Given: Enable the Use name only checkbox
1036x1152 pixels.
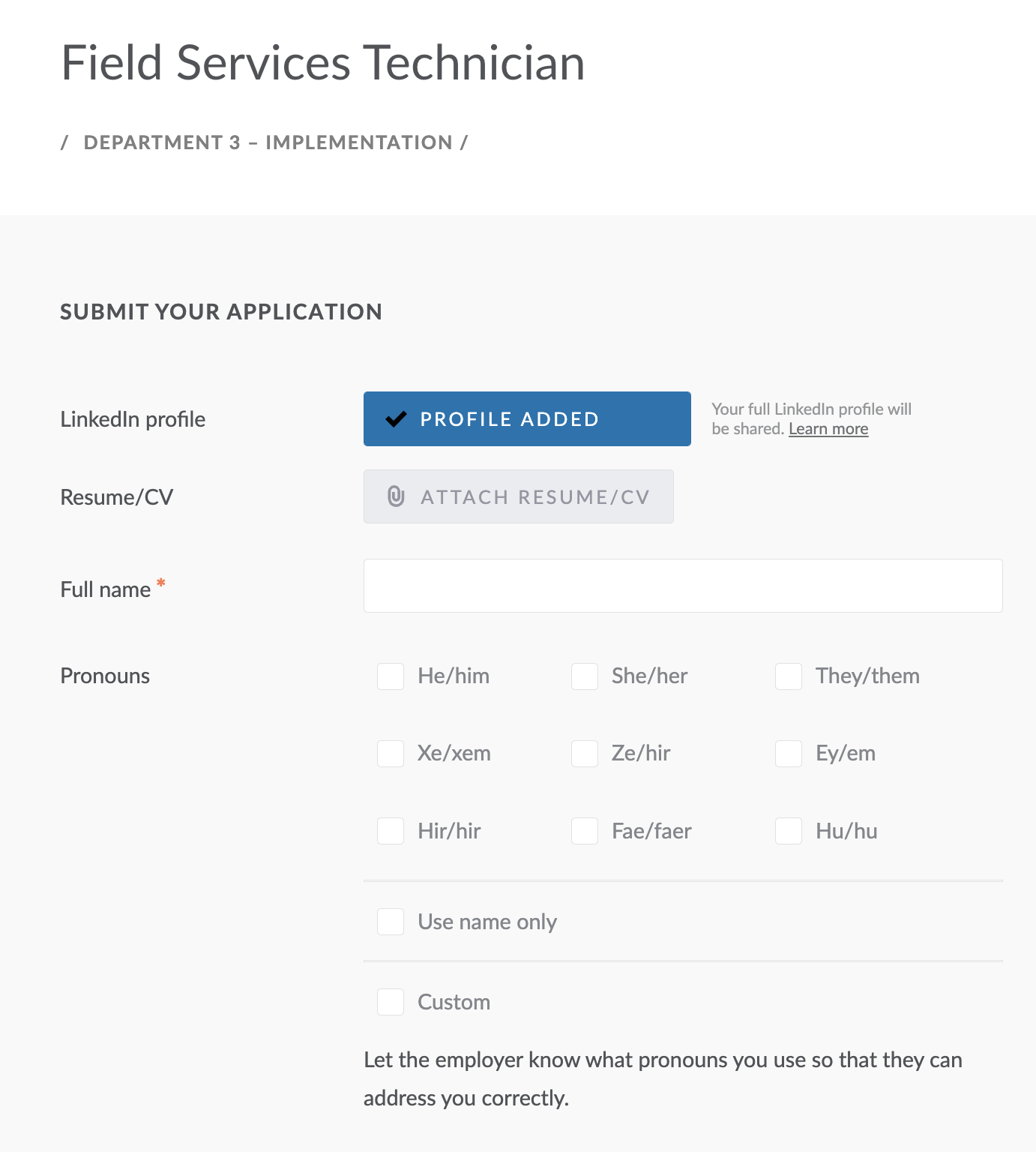Looking at the screenshot, I should point(391,922).
